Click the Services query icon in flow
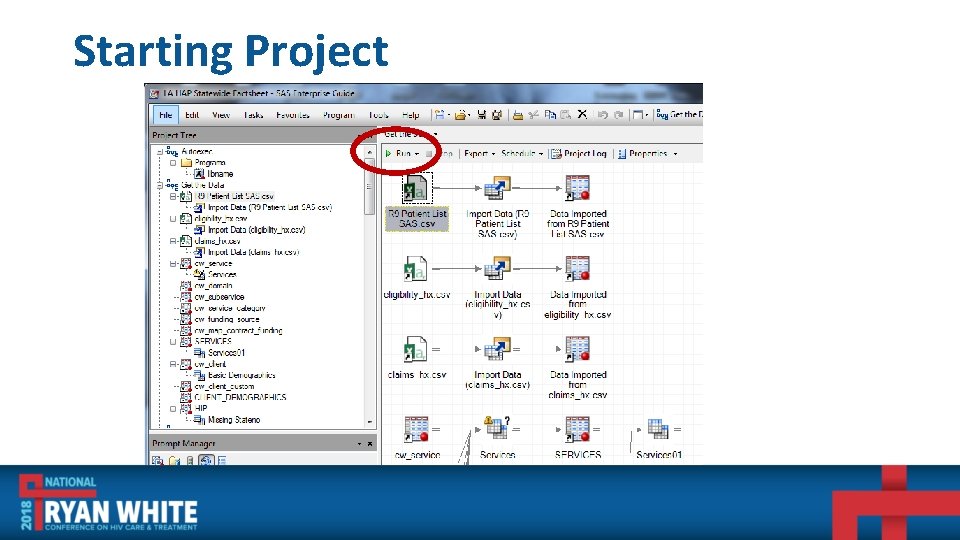This screenshot has height=540, width=960. [x=497, y=428]
